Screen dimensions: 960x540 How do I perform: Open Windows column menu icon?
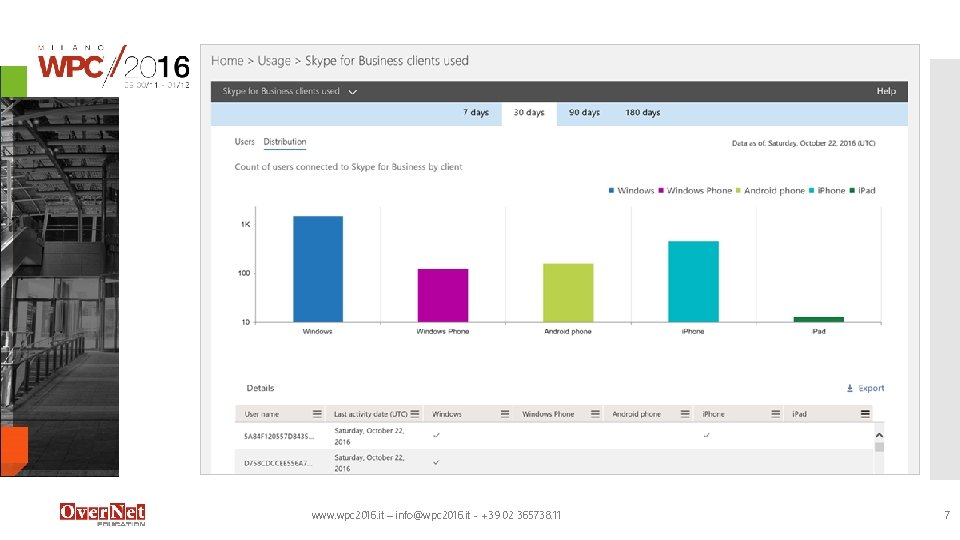click(504, 414)
